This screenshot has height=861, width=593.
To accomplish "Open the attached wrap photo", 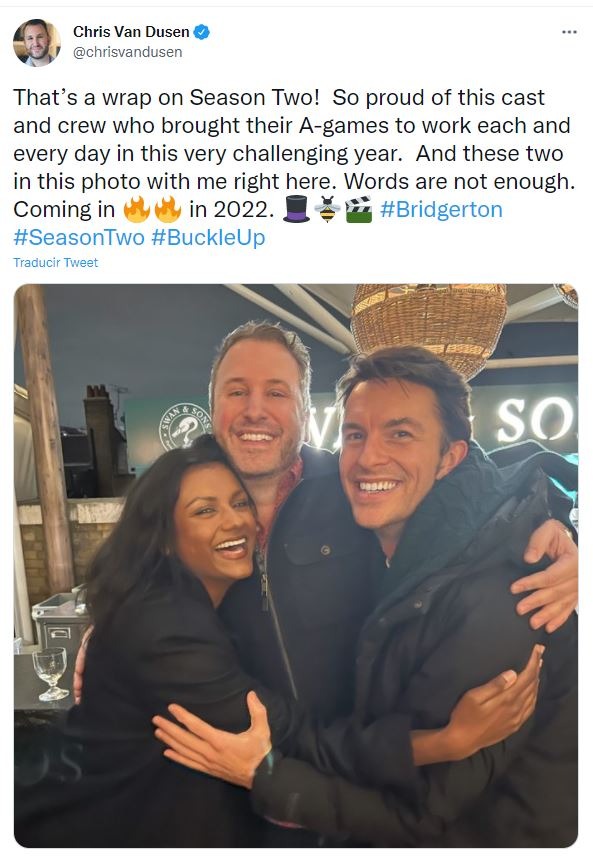I will 296,566.
